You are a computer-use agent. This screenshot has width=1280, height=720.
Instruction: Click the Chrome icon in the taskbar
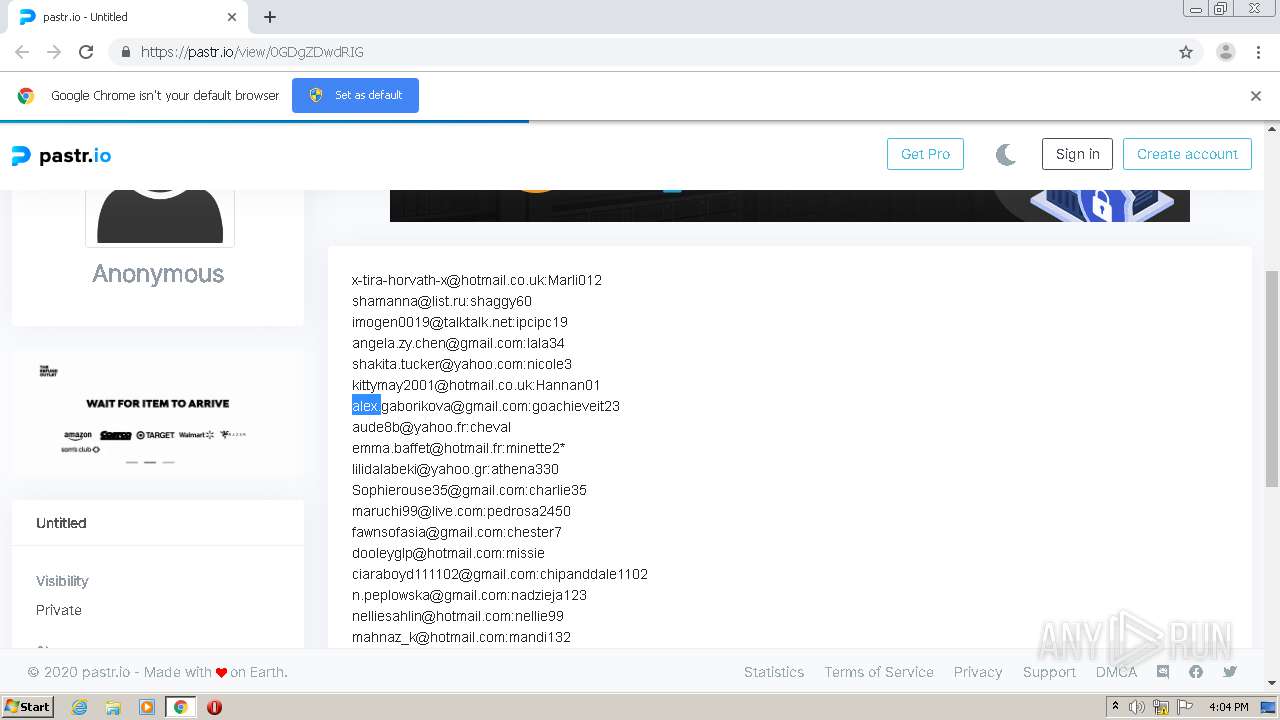click(181, 707)
